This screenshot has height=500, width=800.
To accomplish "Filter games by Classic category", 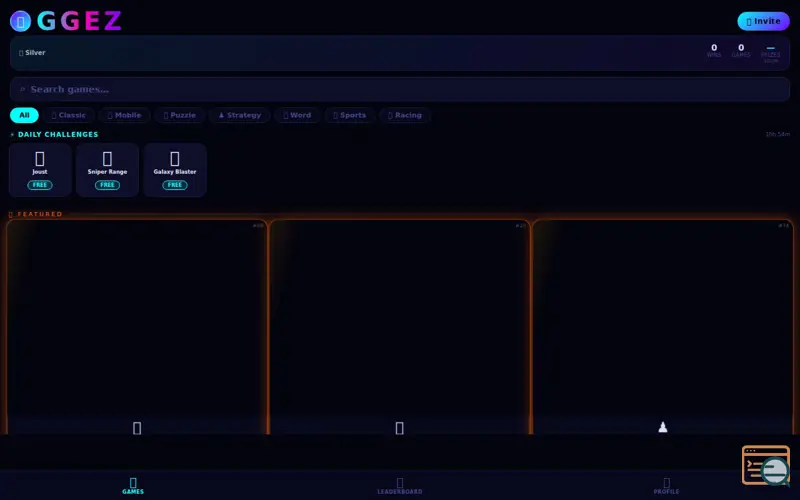I will point(68,115).
